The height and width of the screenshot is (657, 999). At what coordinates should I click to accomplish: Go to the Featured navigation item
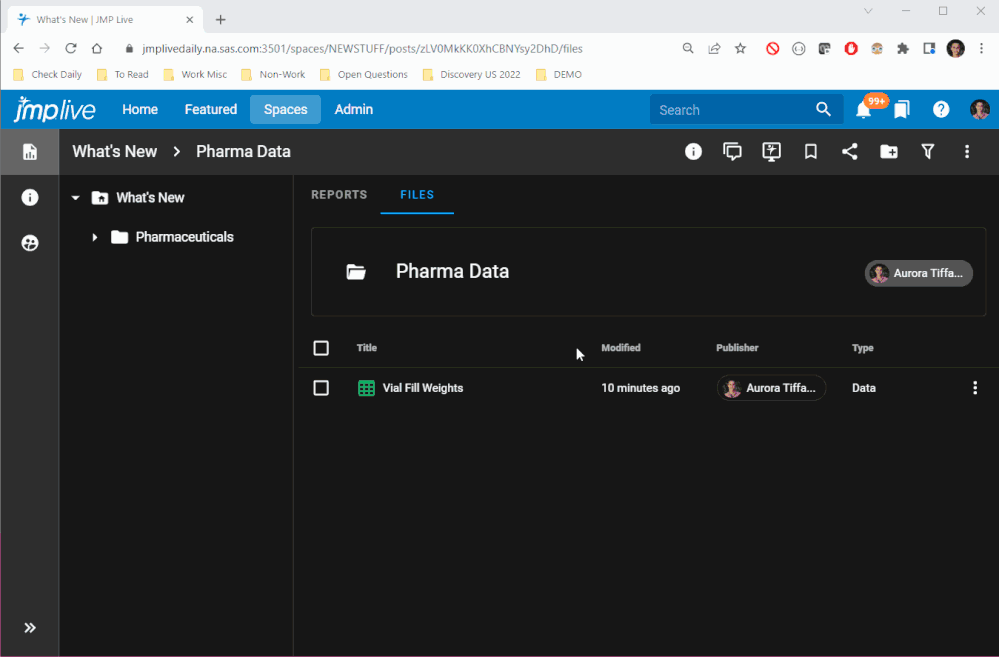[210, 110]
